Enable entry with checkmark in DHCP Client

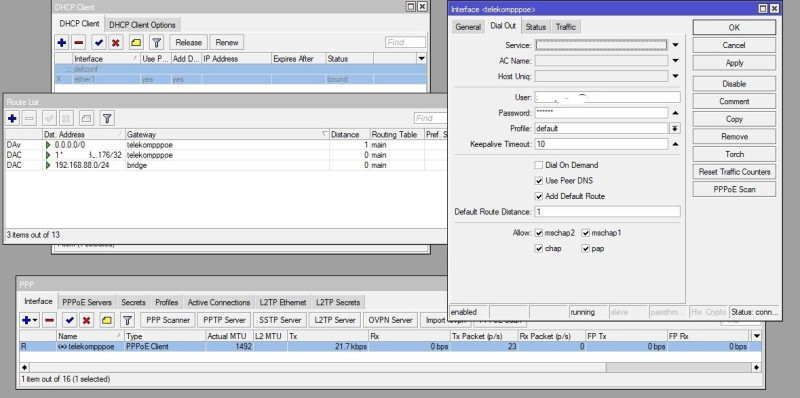click(99, 43)
